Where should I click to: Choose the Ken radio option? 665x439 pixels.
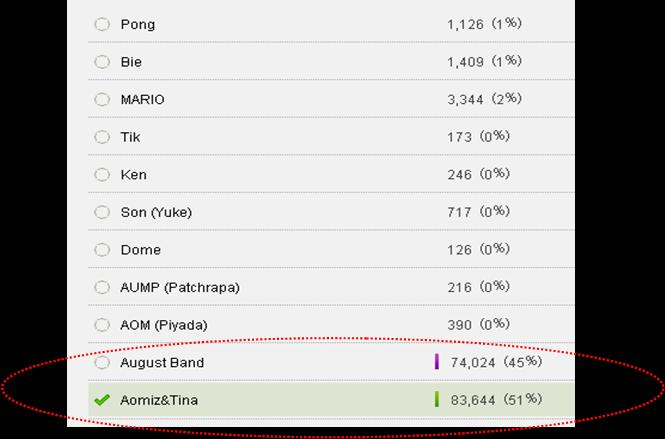coord(102,175)
